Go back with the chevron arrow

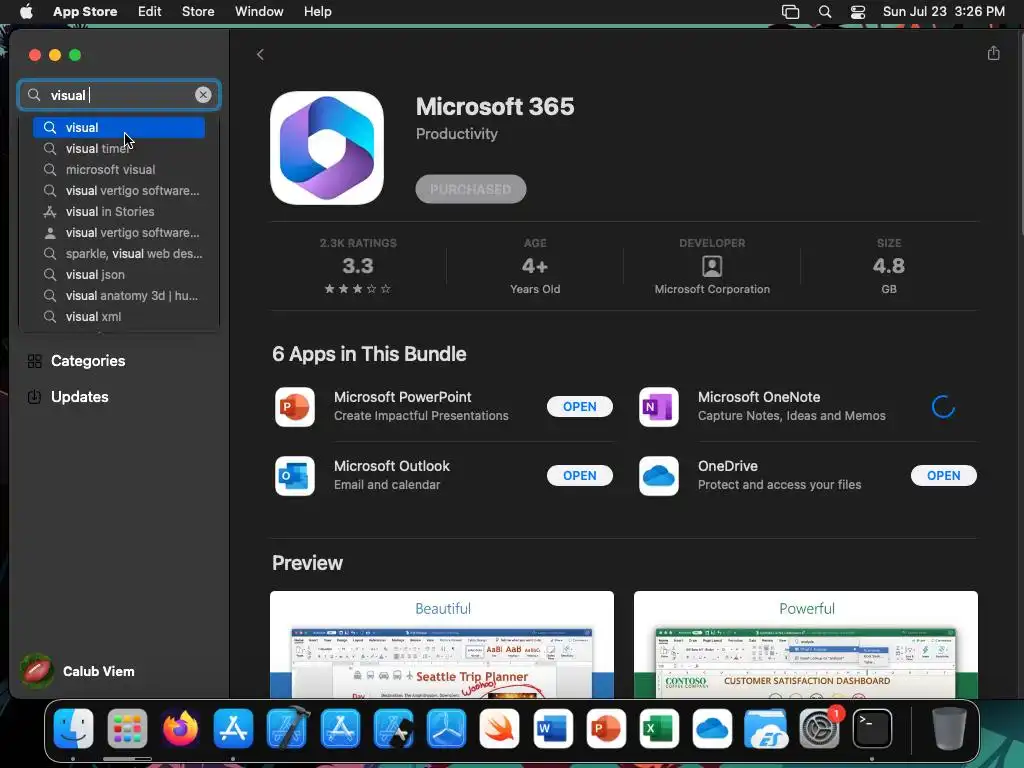260,54
